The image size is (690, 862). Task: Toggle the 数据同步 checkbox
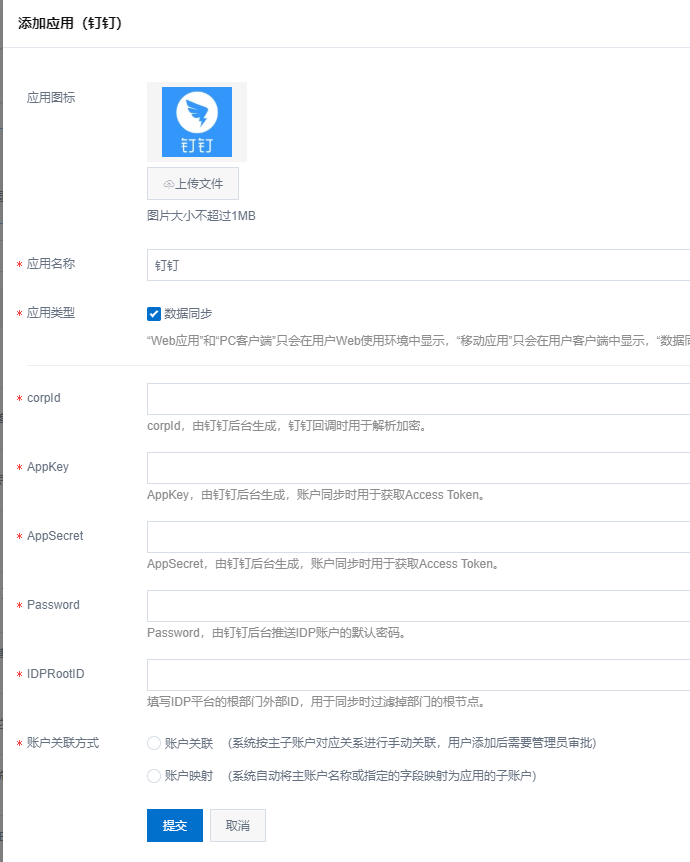pos(154,314)
